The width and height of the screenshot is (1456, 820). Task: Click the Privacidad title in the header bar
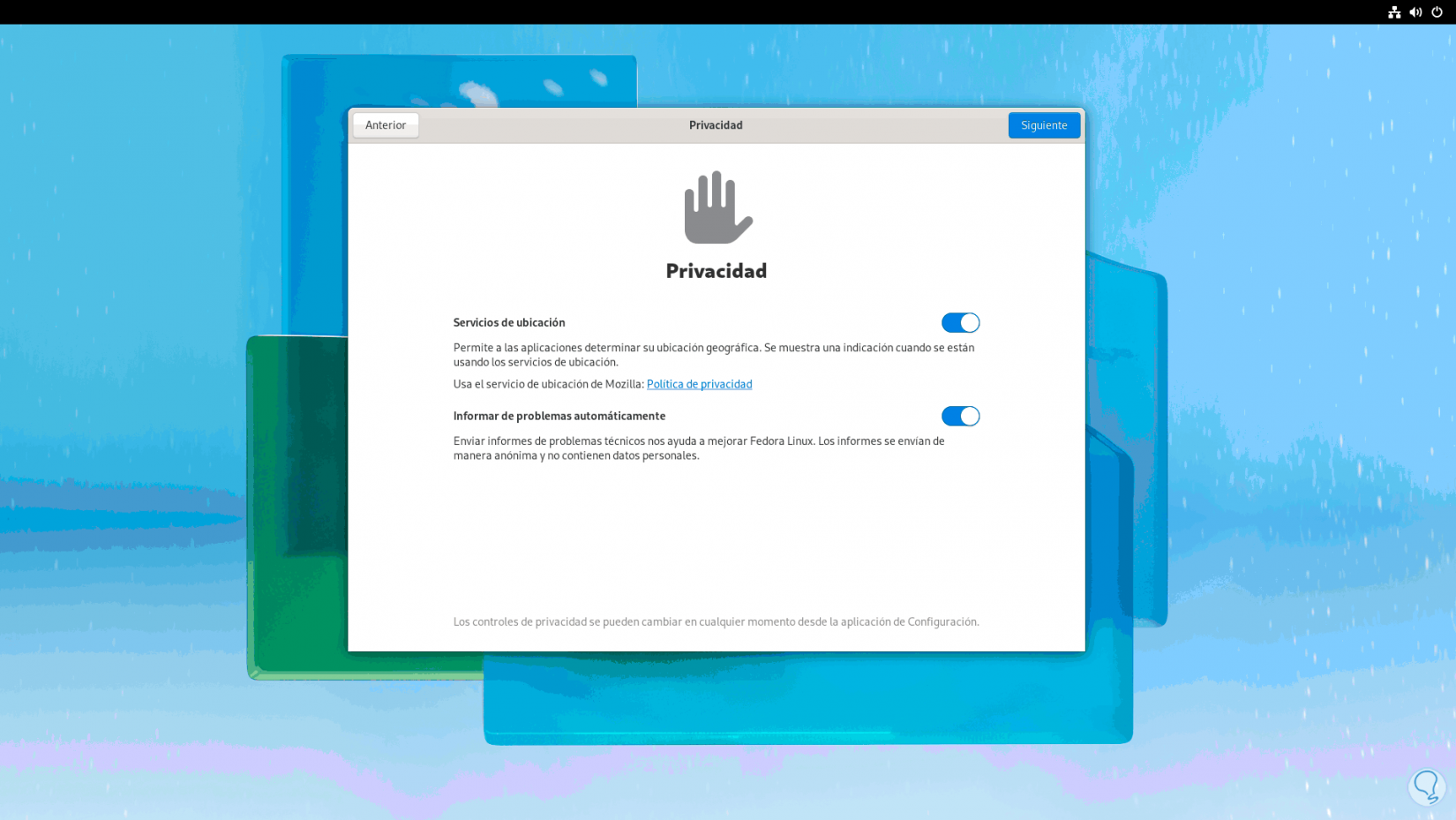click(x=716, y=124)
